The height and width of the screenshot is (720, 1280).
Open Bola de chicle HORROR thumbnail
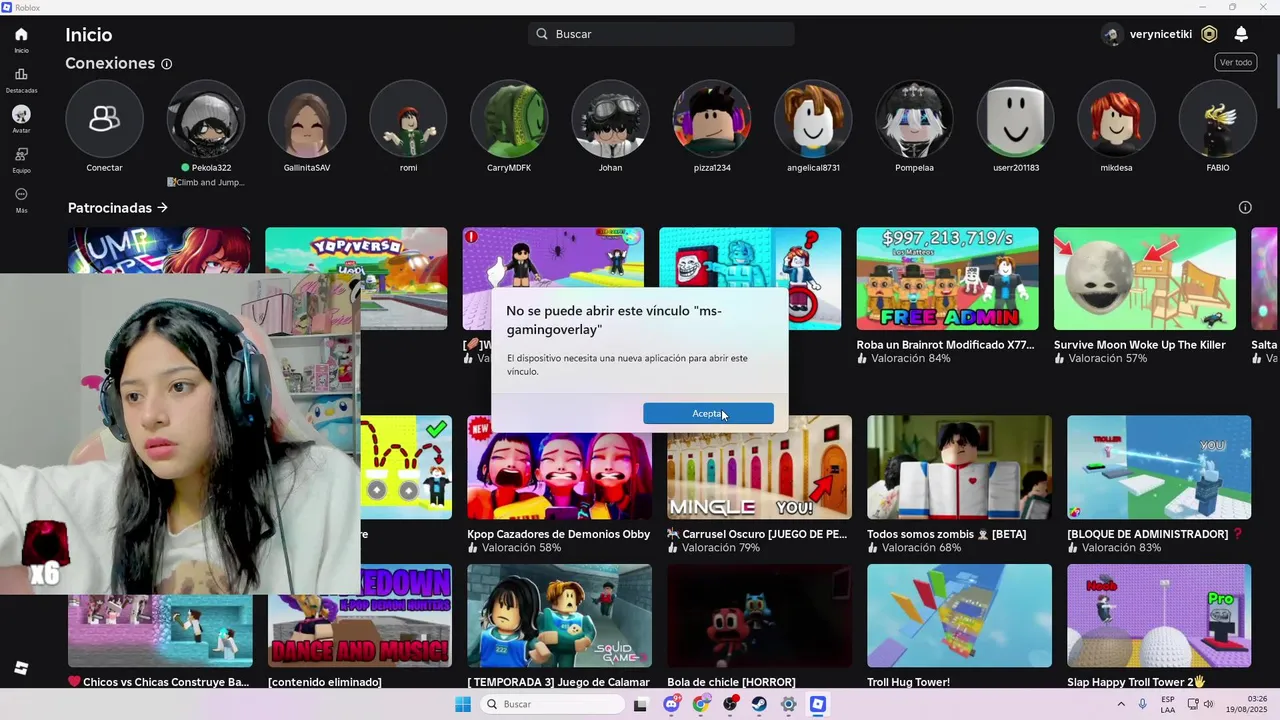tap(759, 616)
